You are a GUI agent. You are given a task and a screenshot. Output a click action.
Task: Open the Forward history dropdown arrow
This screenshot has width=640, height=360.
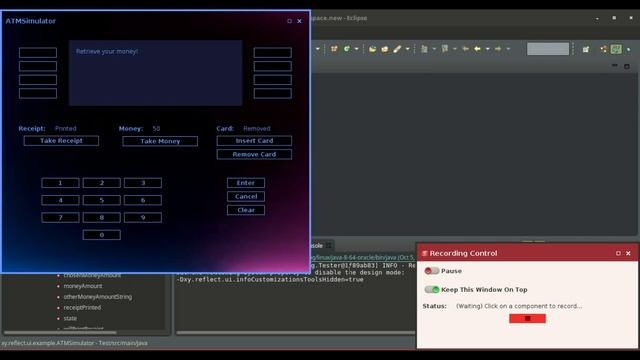pos(508,49)
